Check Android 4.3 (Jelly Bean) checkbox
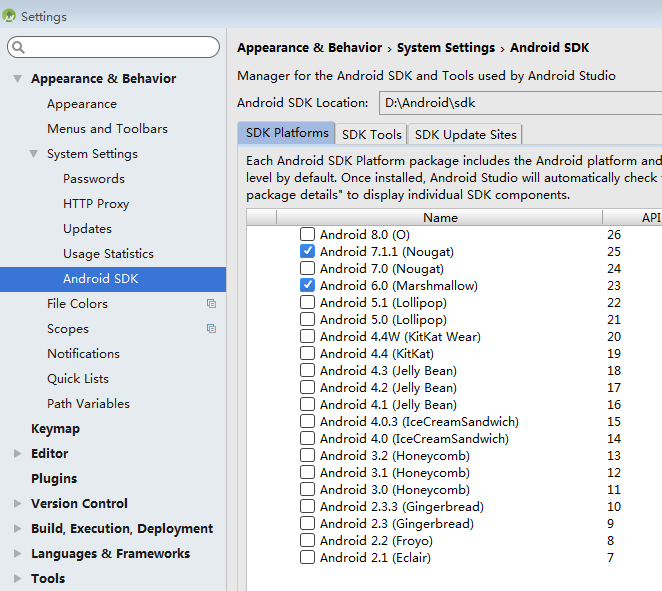This screenshot has width=662, height=591. (x=307, y=370)
